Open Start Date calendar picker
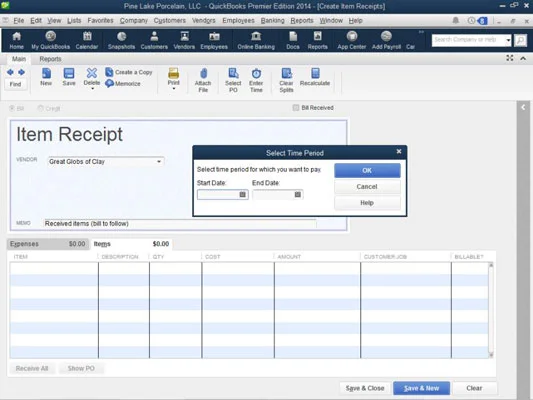This screenshot has width=533, height=400. tap(242, 194)
